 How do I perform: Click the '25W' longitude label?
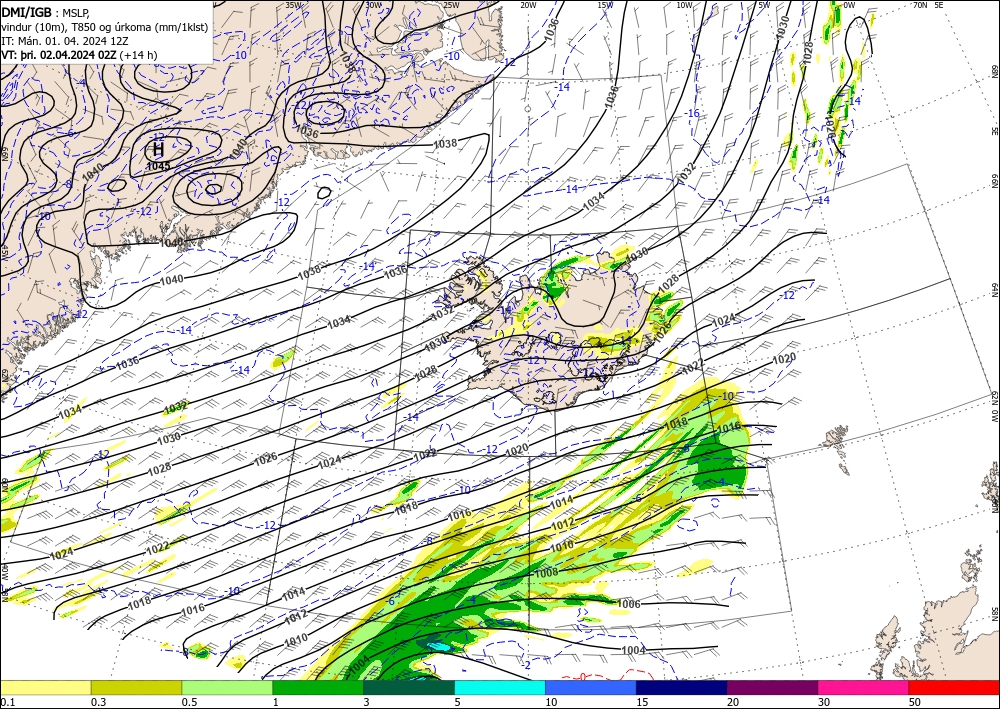[452, 5]
